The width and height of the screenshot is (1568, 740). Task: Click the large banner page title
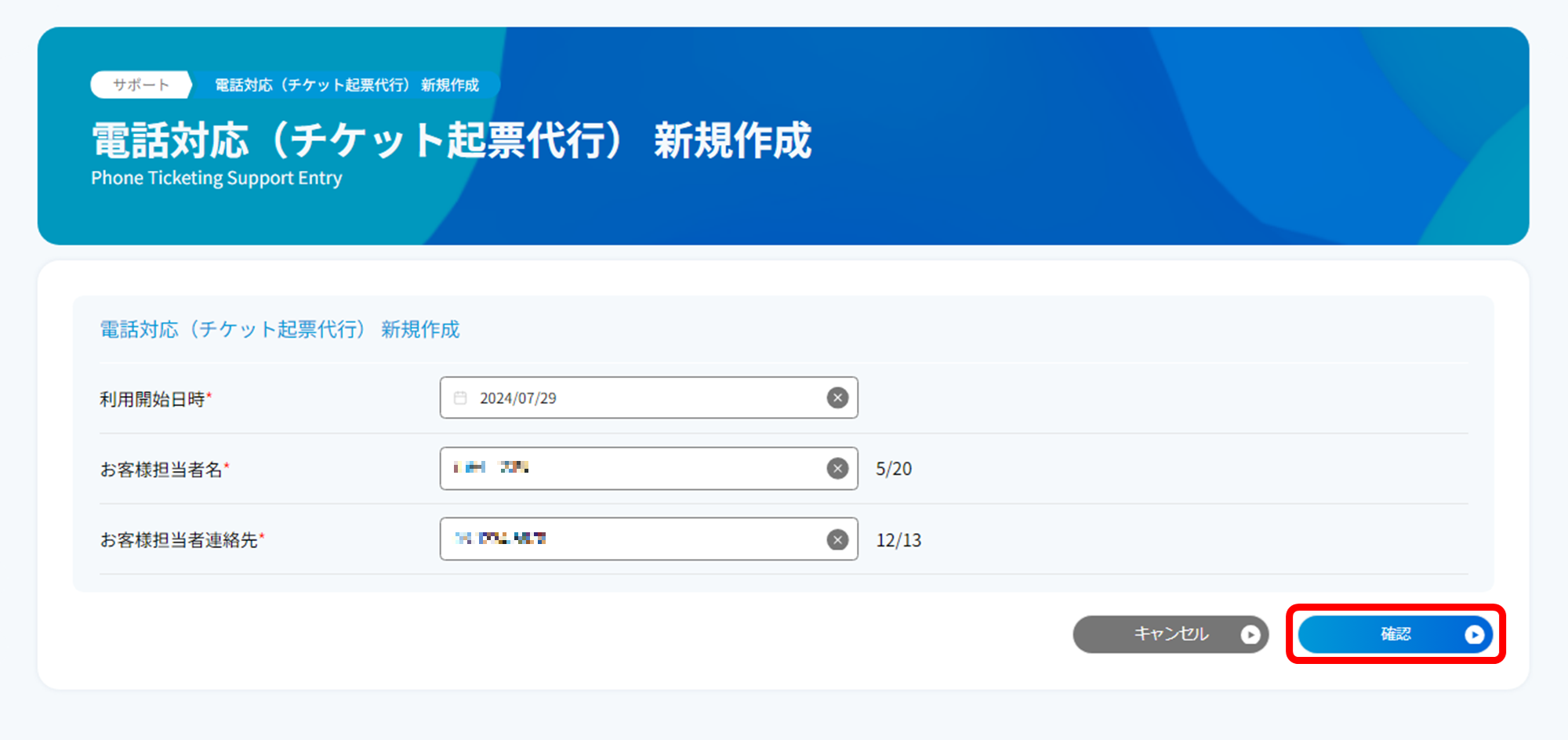coord(452,141)
